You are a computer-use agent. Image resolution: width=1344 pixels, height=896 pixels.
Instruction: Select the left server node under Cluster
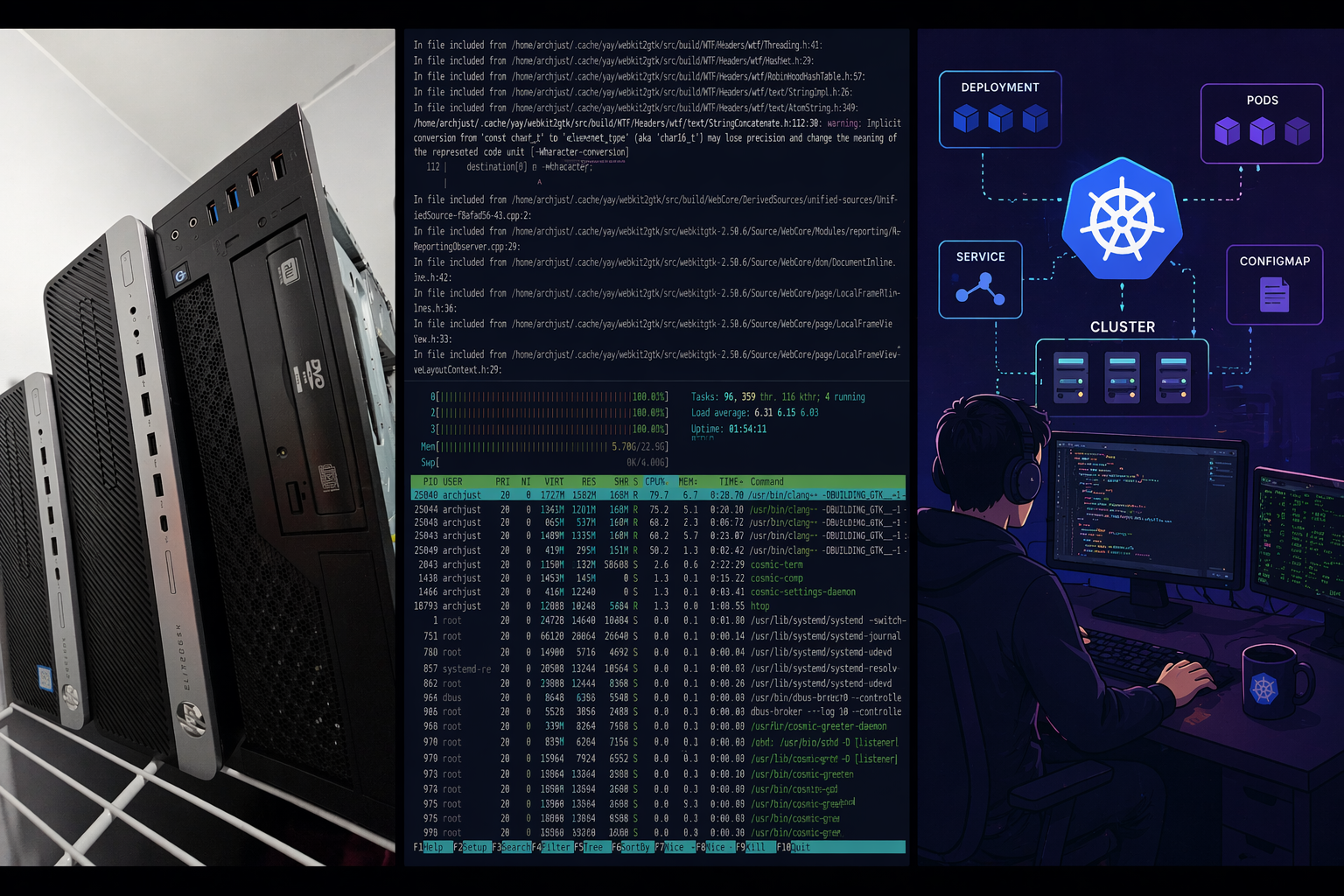click(1071, 377)
